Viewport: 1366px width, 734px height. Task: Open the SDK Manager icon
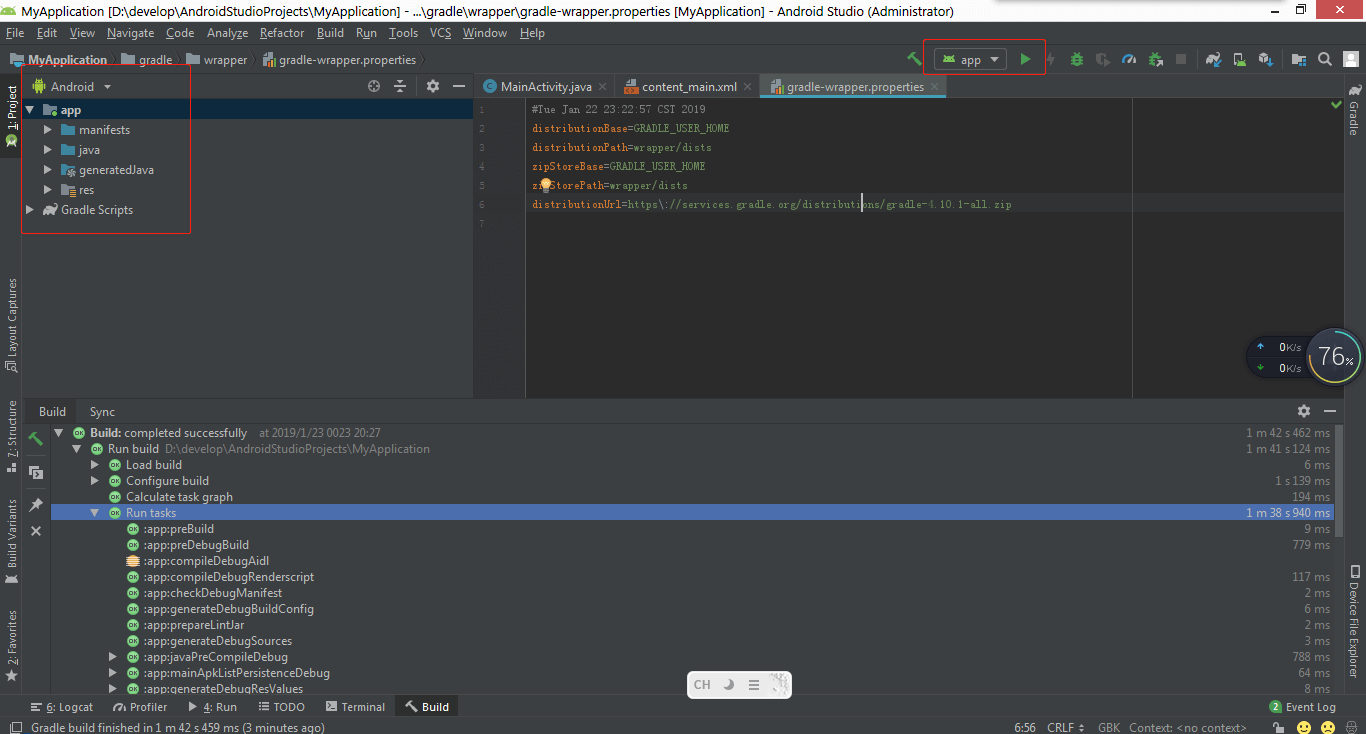(x=1265, y=60)
